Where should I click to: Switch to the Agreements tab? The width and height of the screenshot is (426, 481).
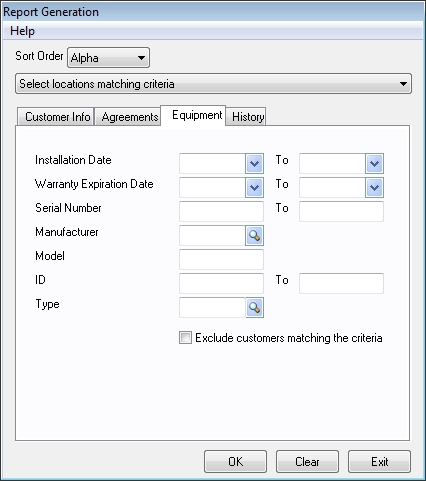point(128,117)
